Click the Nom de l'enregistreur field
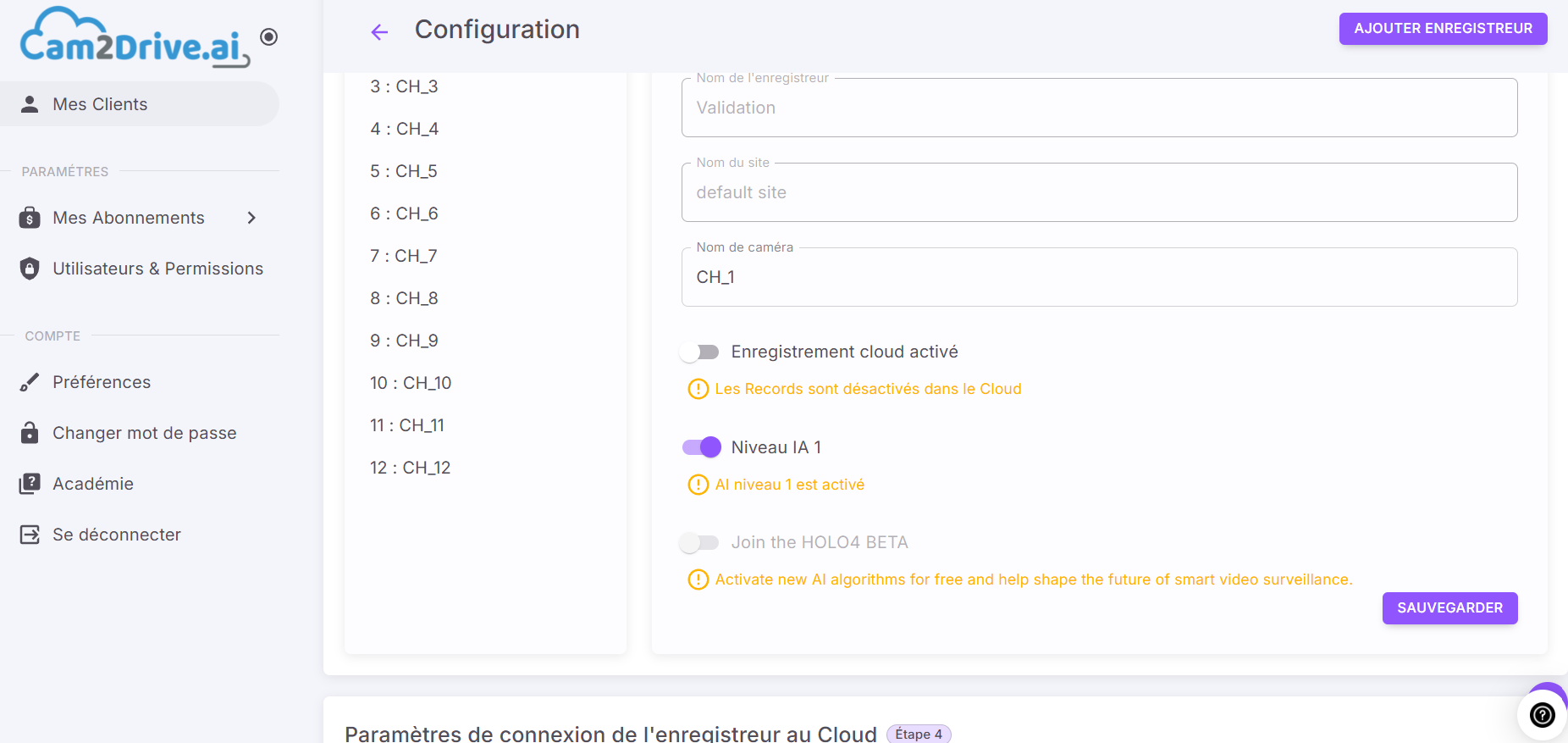 1099,108
